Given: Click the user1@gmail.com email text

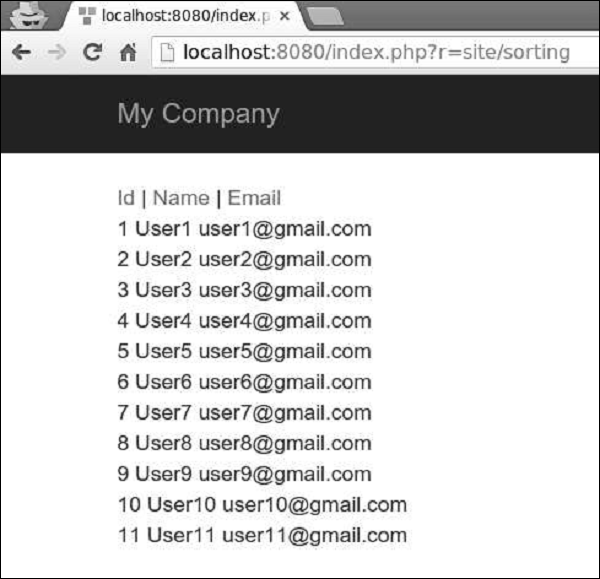Looking at the screenshot, I should coord(285,229).
